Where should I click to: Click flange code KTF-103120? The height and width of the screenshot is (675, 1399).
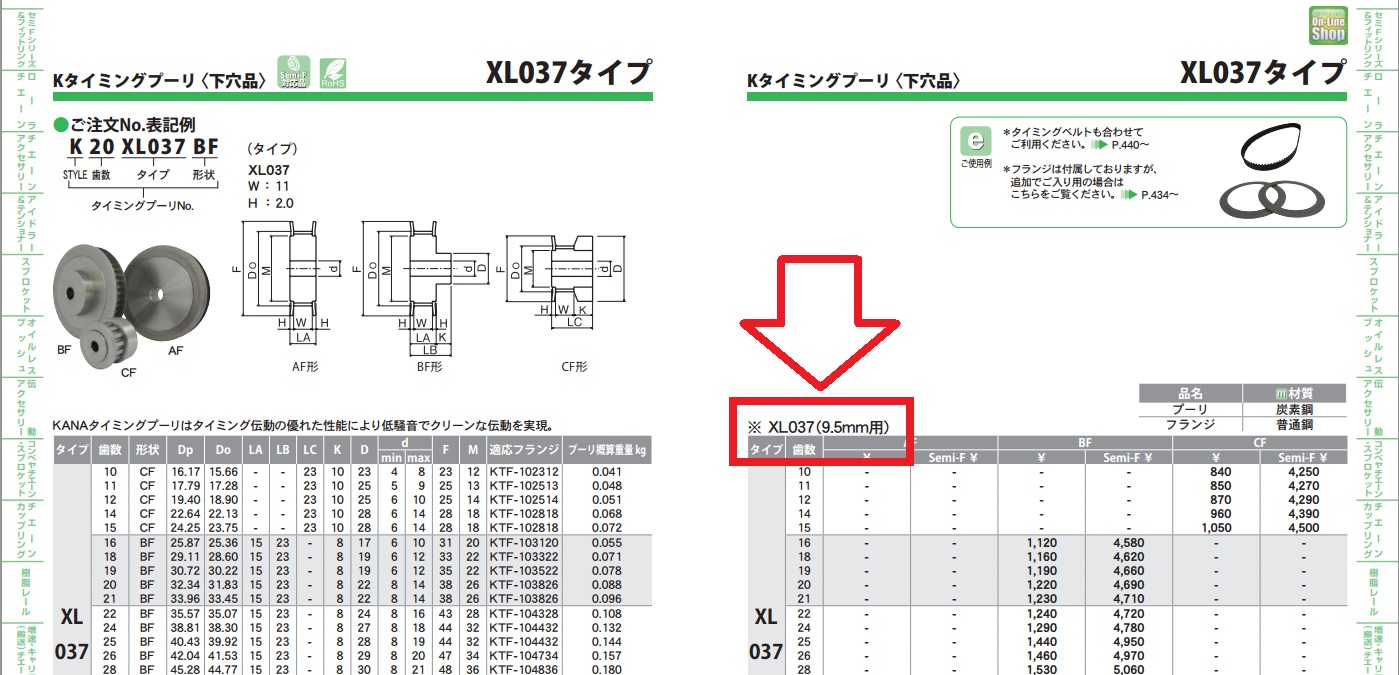click(x=524, y=541)
